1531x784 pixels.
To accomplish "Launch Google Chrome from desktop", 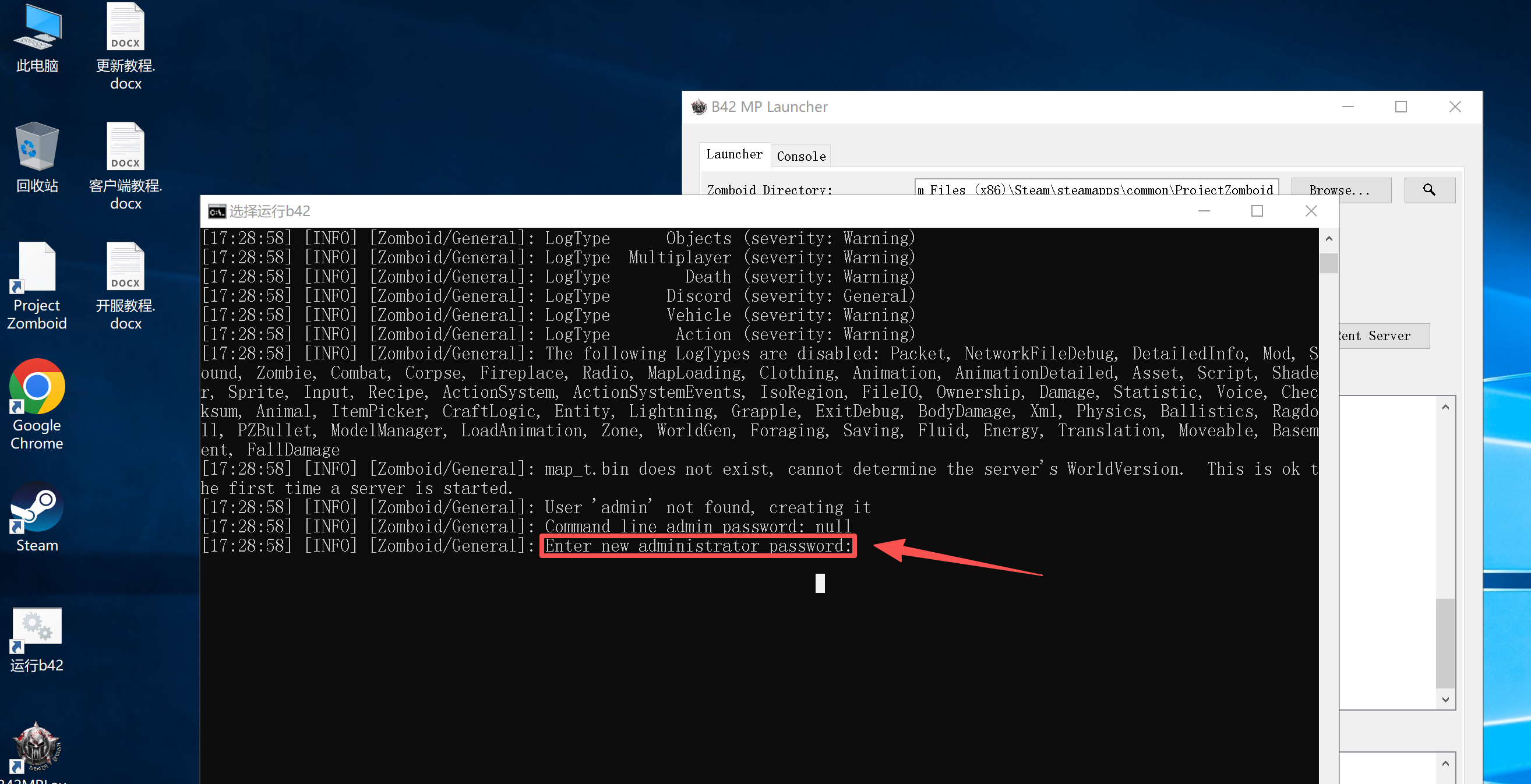I will pyautogui.click(x=37, y=387).
